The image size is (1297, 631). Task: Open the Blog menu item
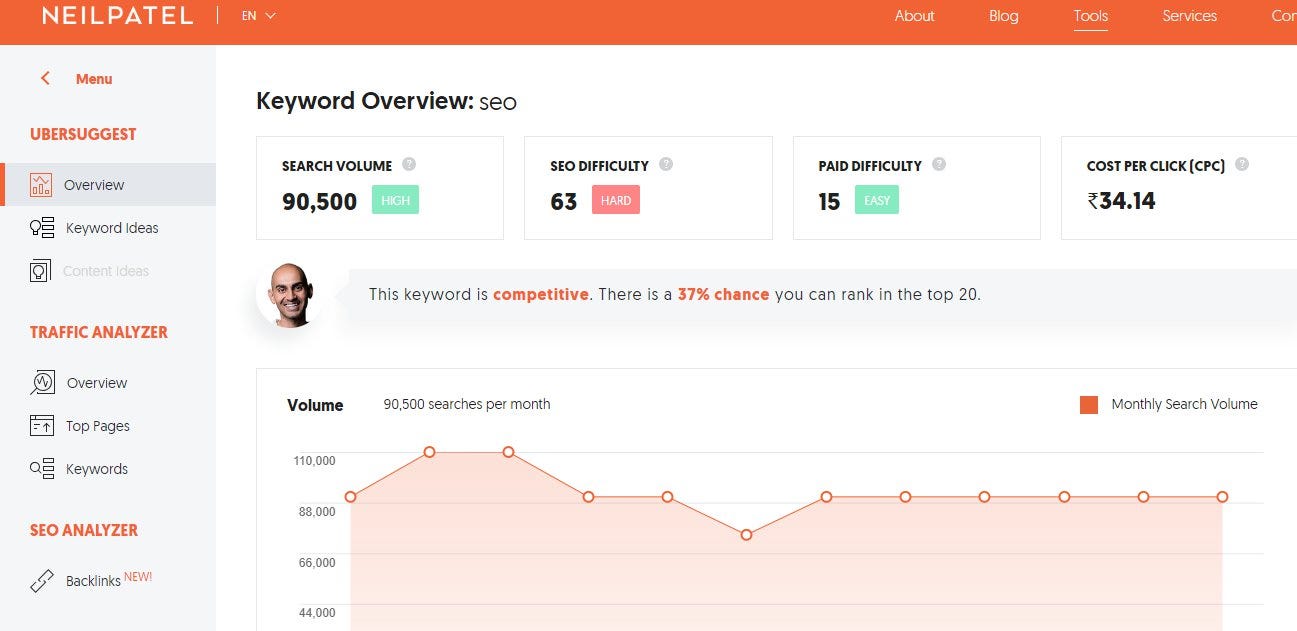pyautogui.click(x=1003, y=16)
